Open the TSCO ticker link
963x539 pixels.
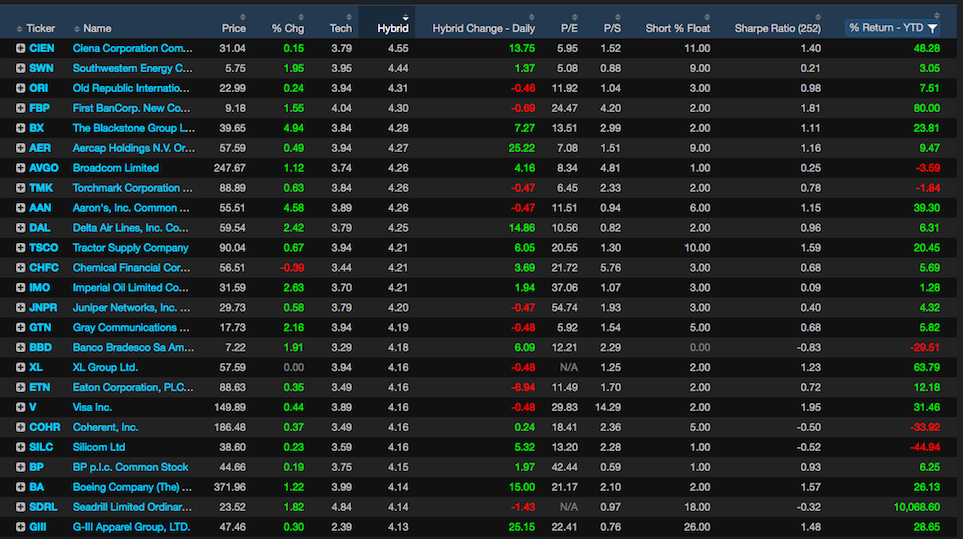(44, 248)
